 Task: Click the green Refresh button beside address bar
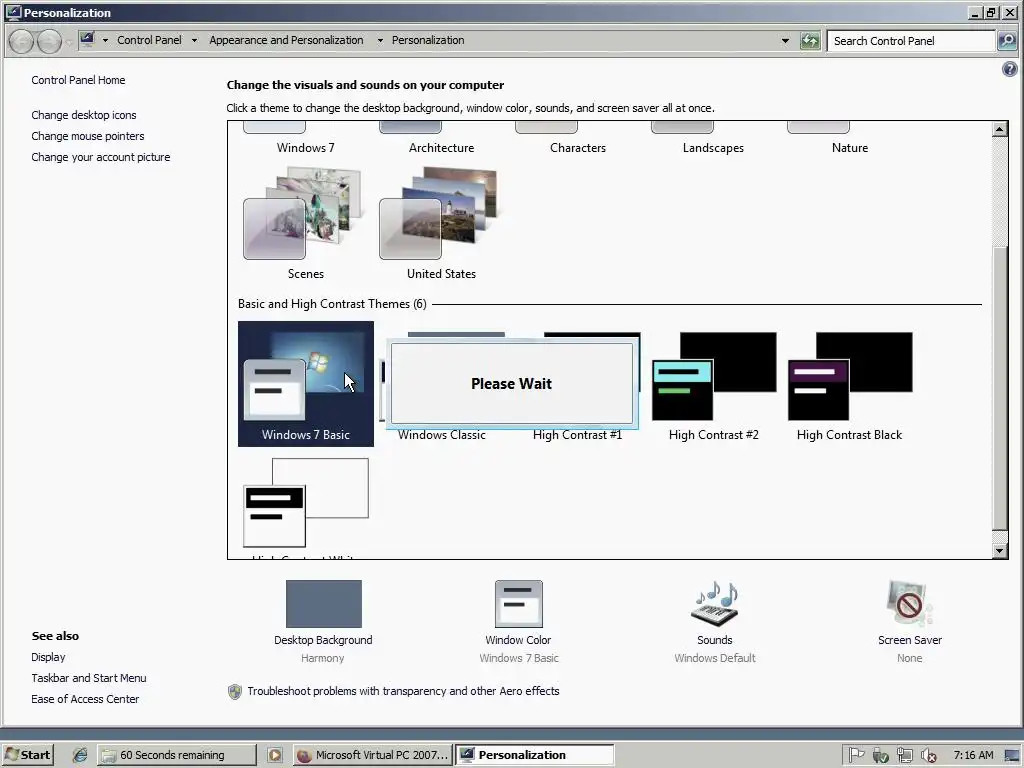tap(810, 40)
